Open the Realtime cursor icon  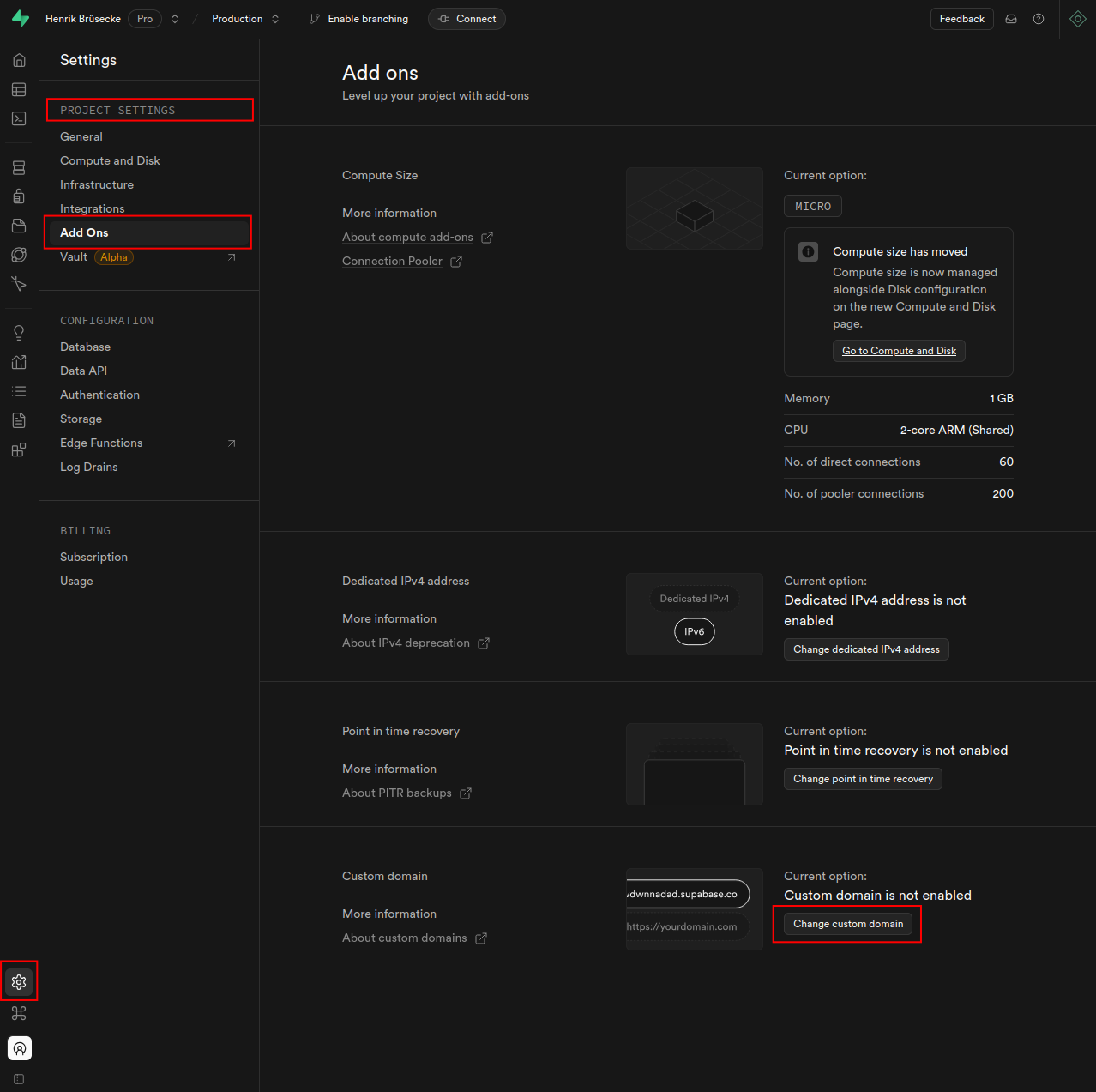(x=19, y=284)
